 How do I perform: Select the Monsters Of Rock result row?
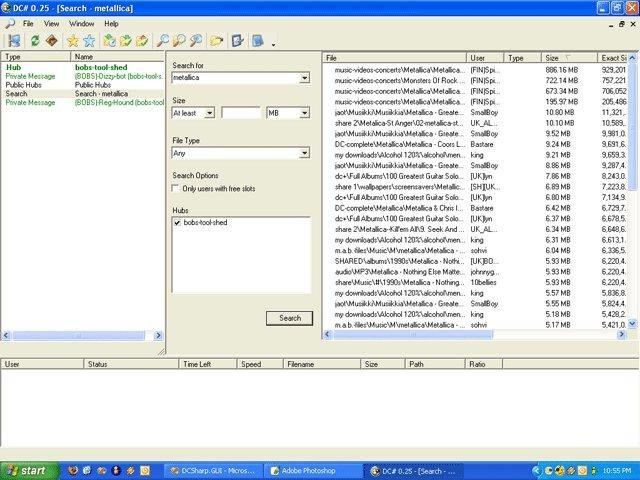pyautogui.click(x=476, y=81)
